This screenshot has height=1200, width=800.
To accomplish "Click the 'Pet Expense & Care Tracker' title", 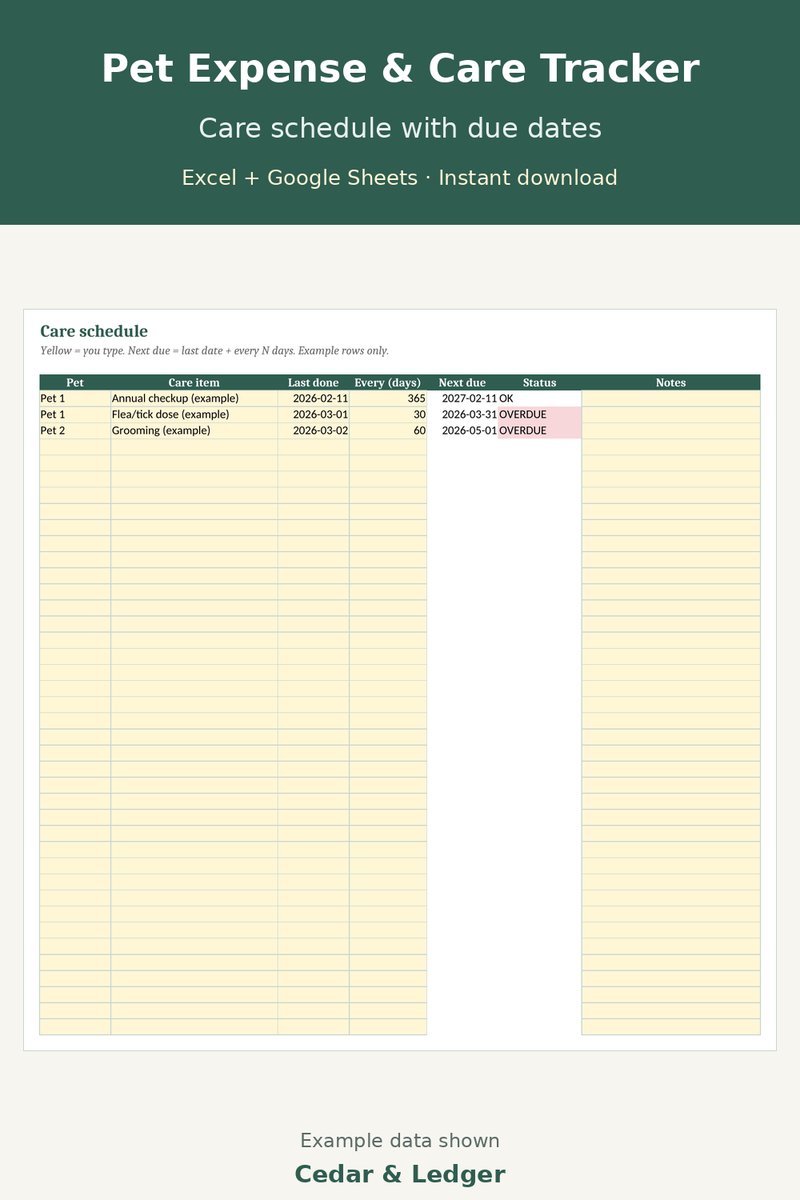I will pyautogui.click(x=400, y=69).
